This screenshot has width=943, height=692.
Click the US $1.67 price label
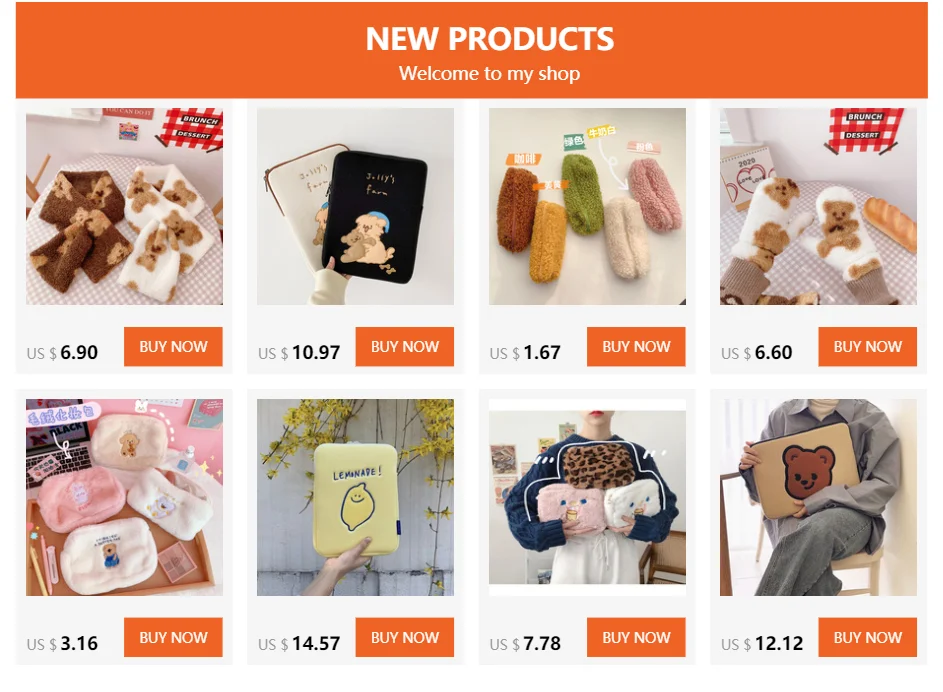[525, 353]
